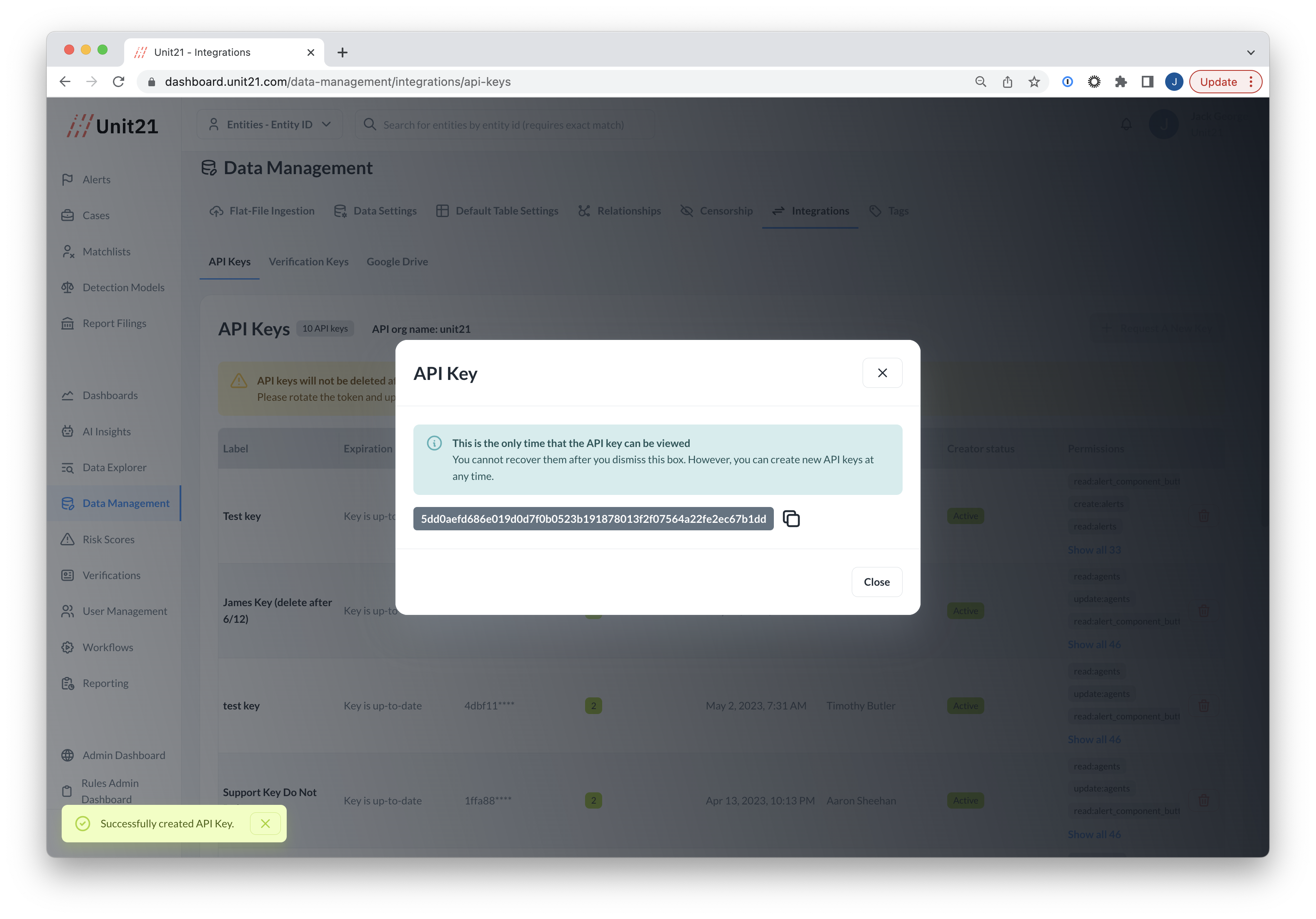Copy the API key with the clipboard icon
Viewport: 1316px width, 919px height.
[x=791, y=519]
